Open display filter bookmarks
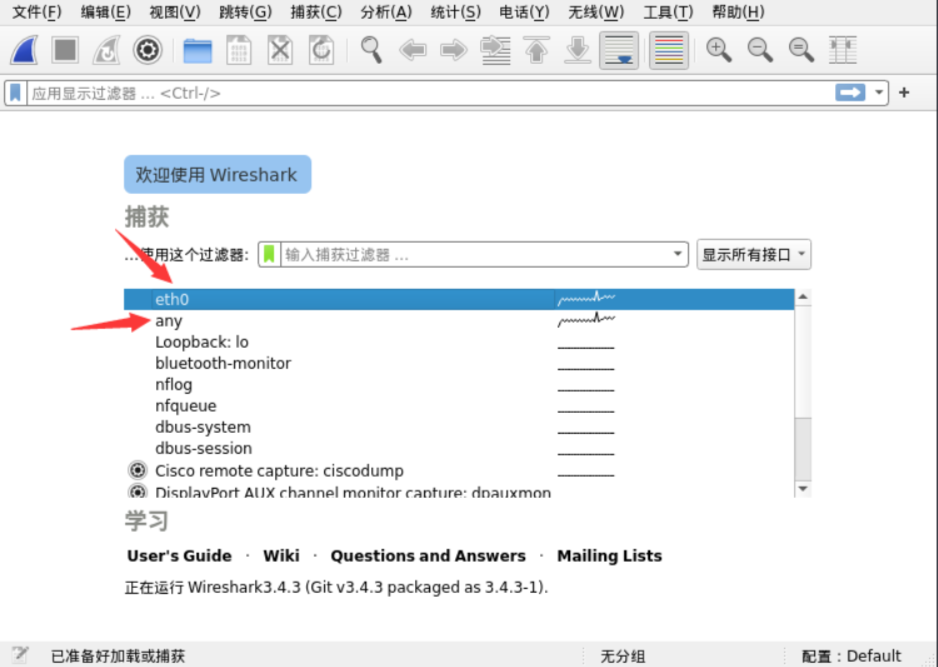938x667 pixels. (16, 93)
